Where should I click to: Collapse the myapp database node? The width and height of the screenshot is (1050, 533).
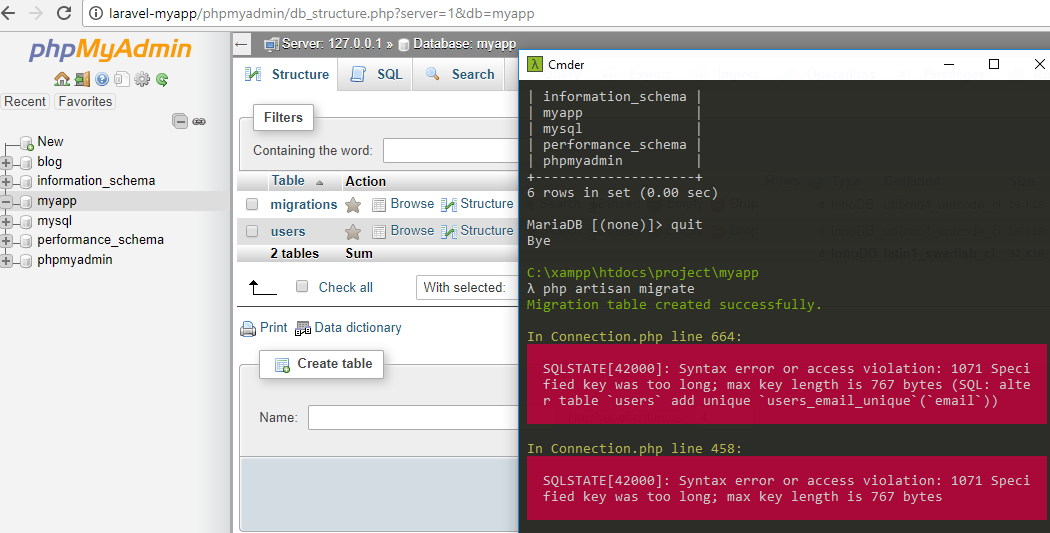[7, 201]
